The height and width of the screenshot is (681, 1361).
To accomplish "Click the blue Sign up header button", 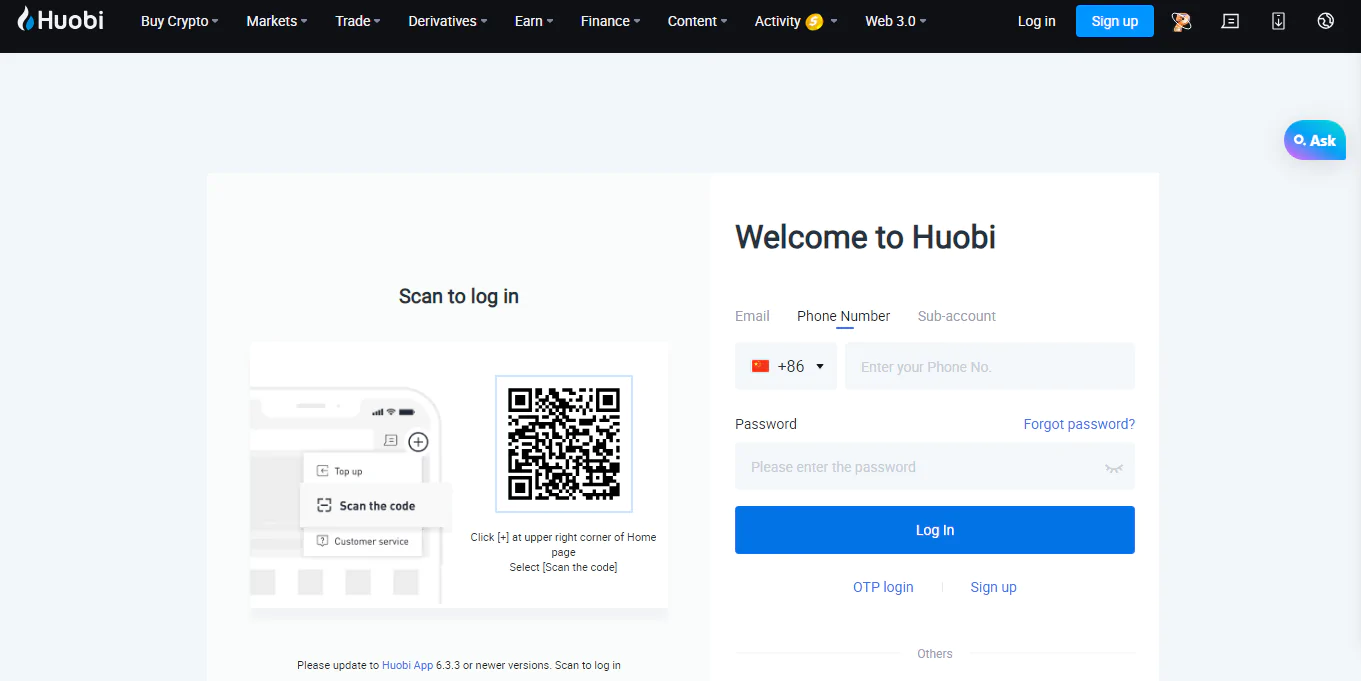I will point(1115,21).
